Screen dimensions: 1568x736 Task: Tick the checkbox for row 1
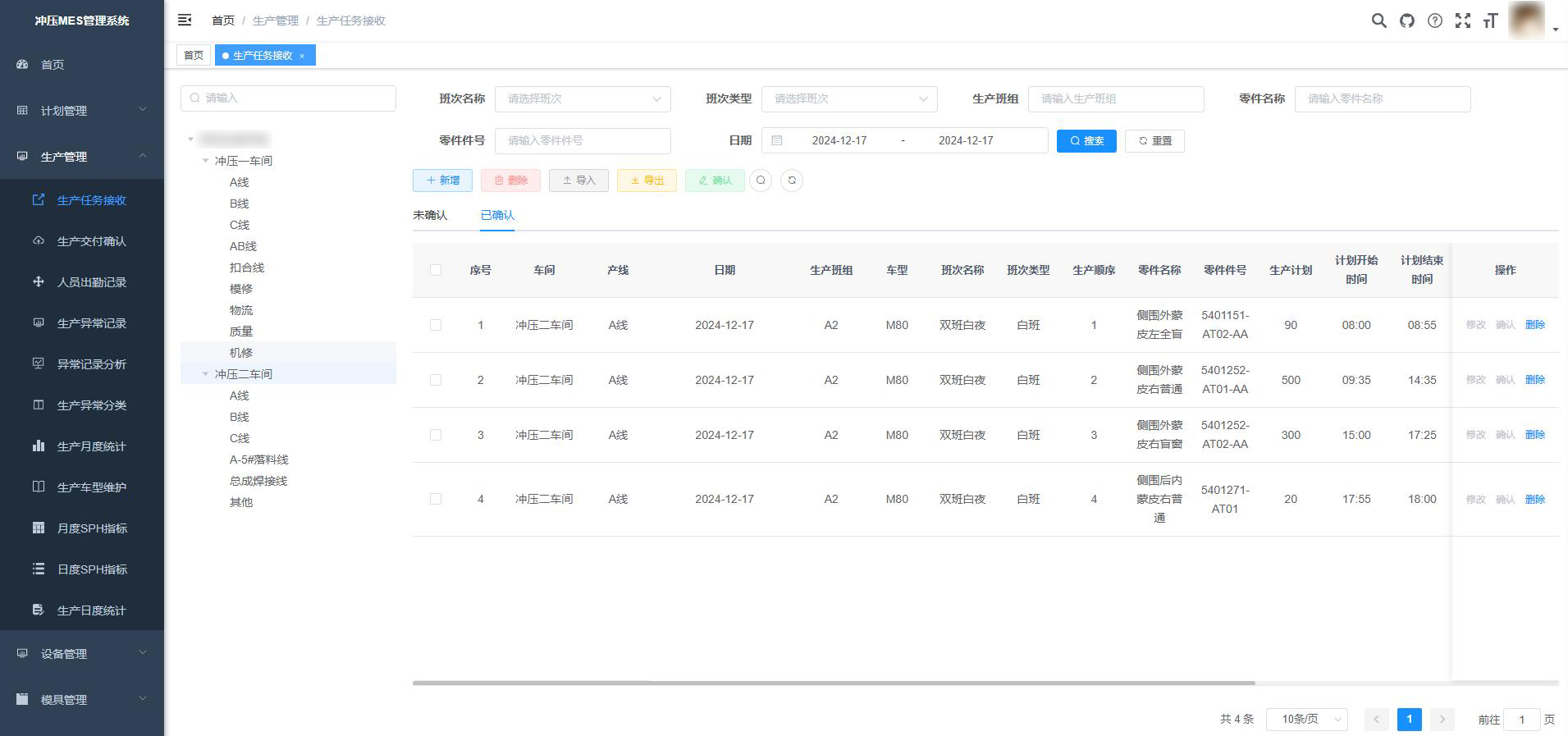(436, 325)
